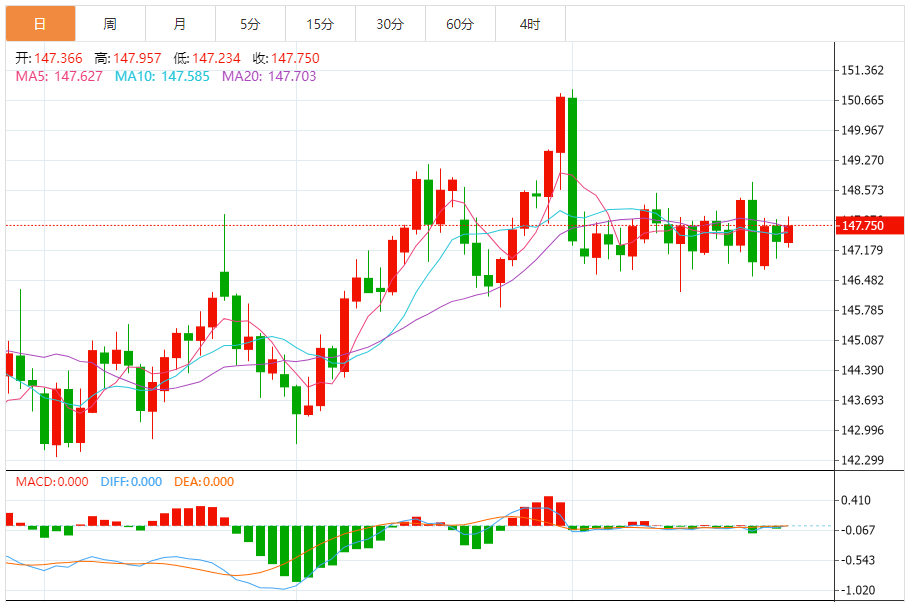The image size is (907, 602).
Task: Click the 142.996 price axis label
Action: coord(862,430)
